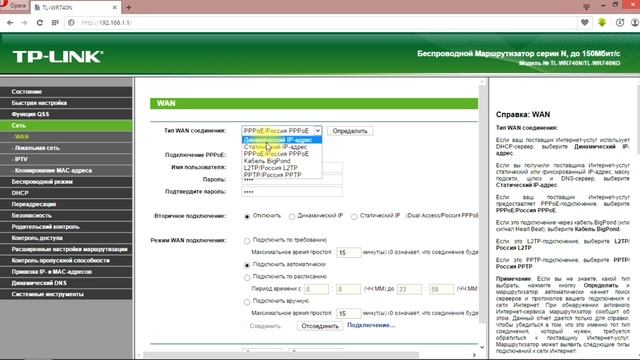Select Подключить по требованию radio

pos(247,241)
